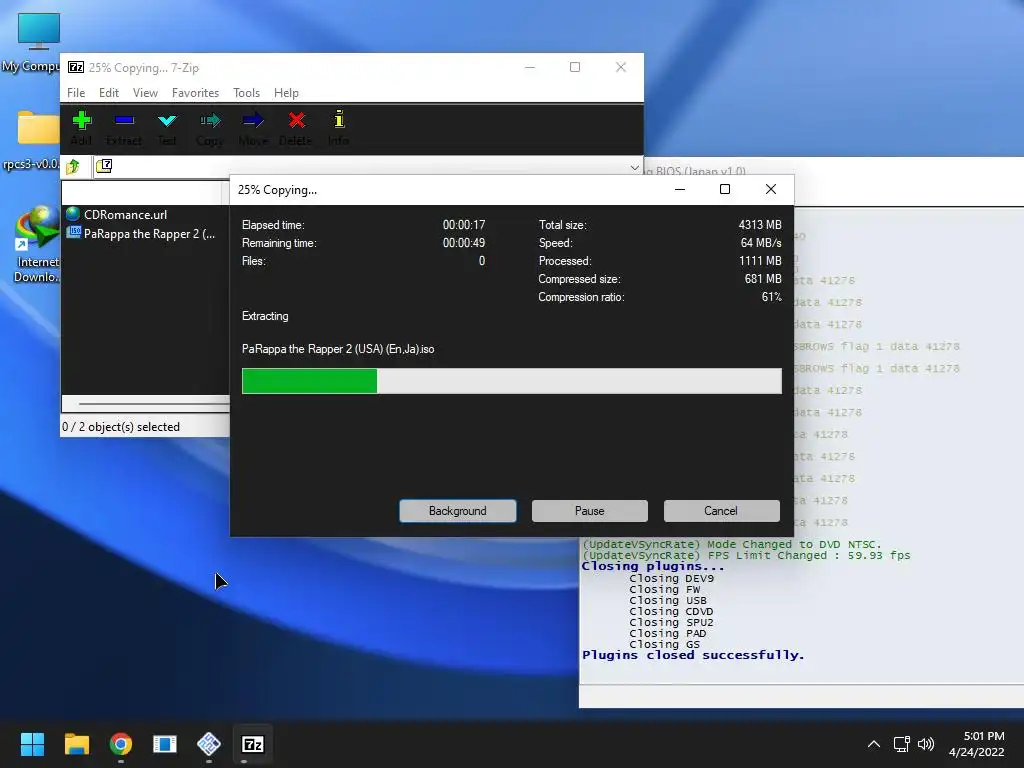
Task: Open the Help menu
Action: (286, 93)
